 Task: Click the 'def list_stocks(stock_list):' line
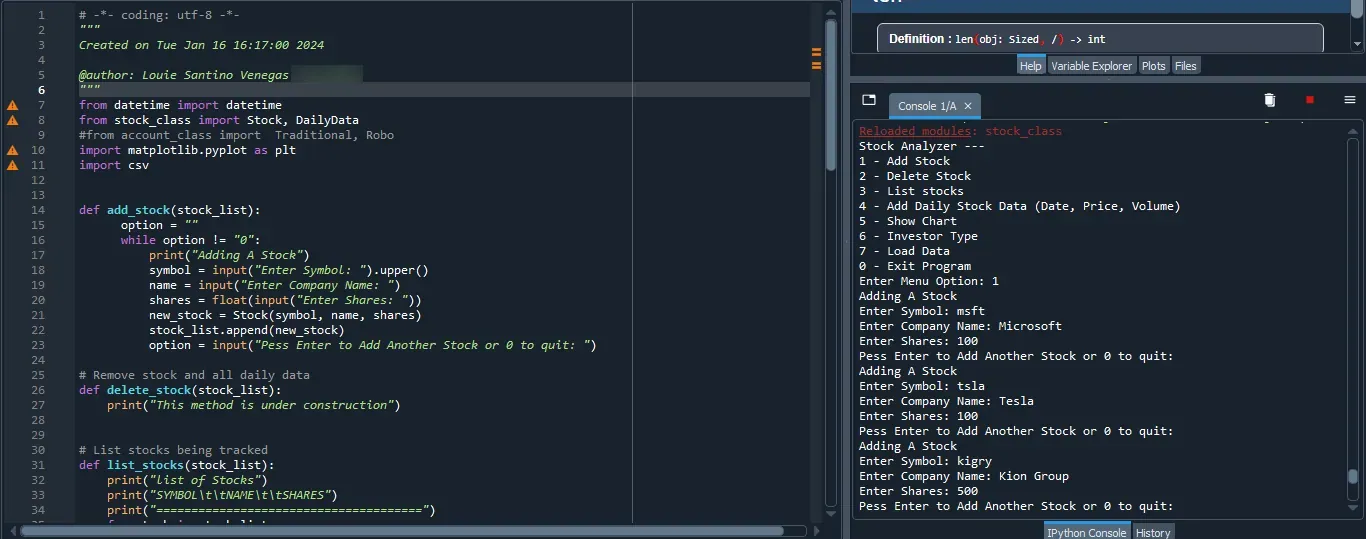(x=176, y=465)
